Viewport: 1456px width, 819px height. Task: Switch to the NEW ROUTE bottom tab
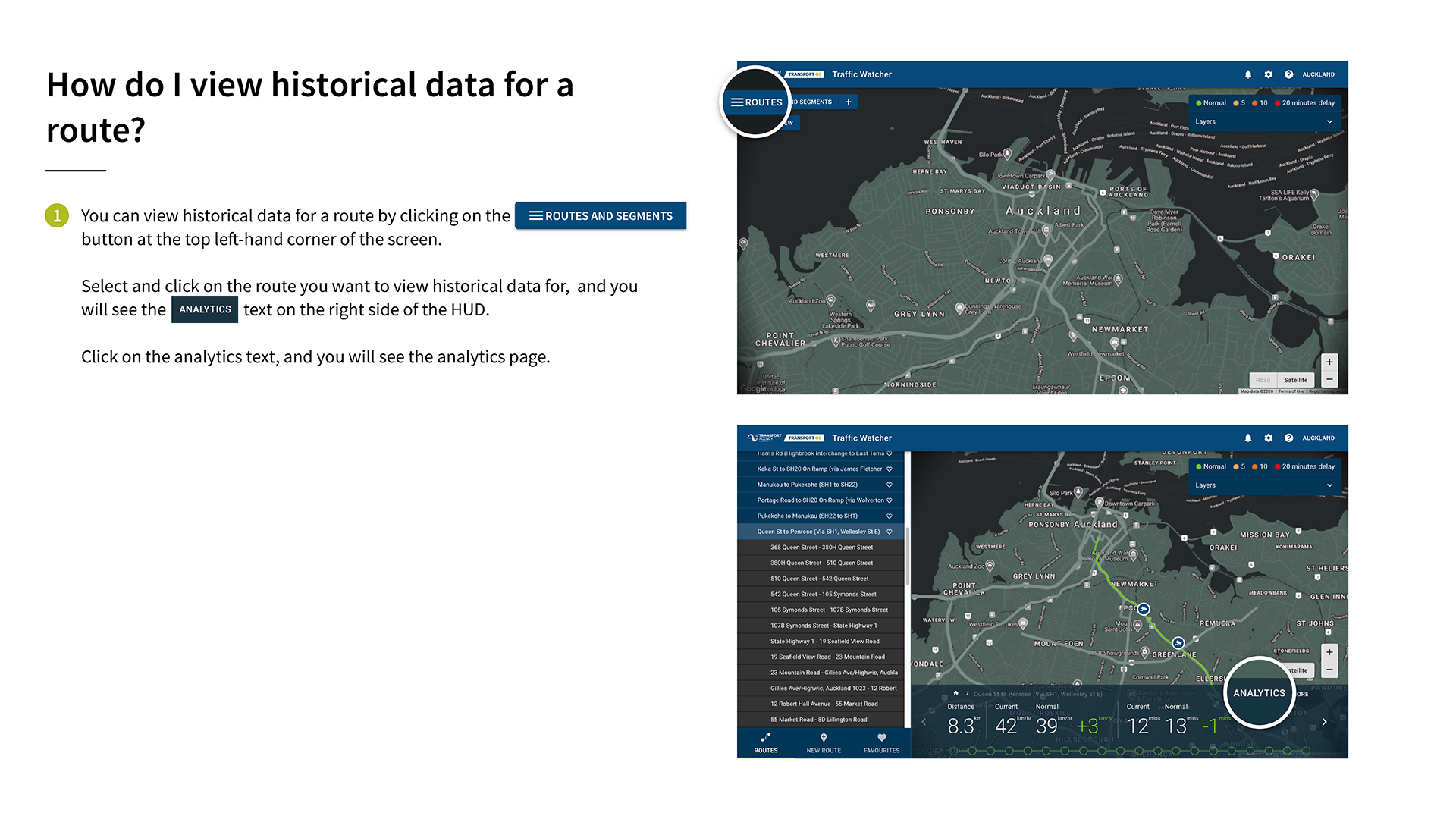point(824,743)
